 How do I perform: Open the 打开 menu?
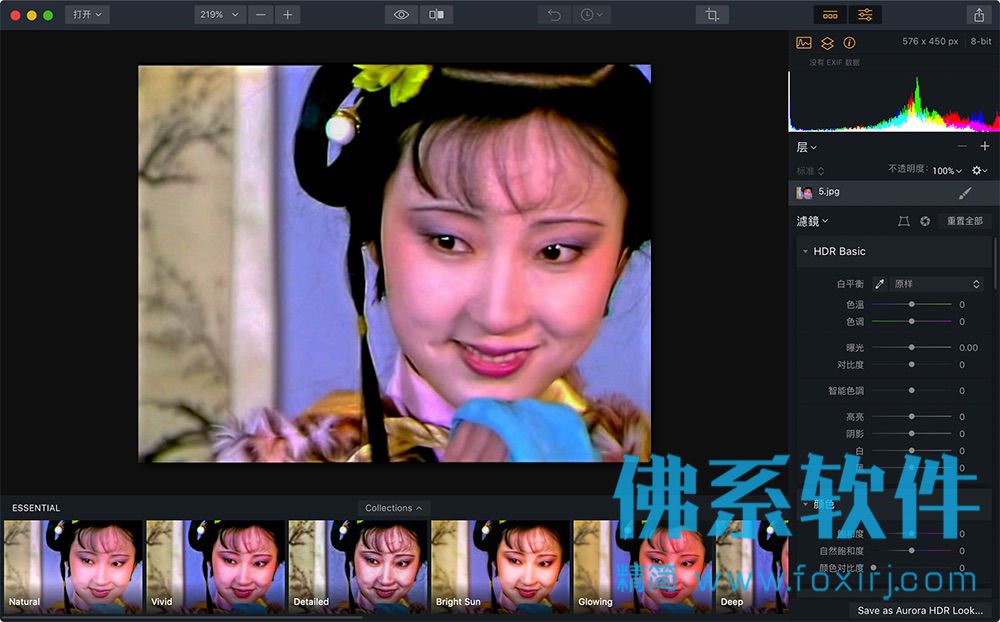tap(87, 15)
